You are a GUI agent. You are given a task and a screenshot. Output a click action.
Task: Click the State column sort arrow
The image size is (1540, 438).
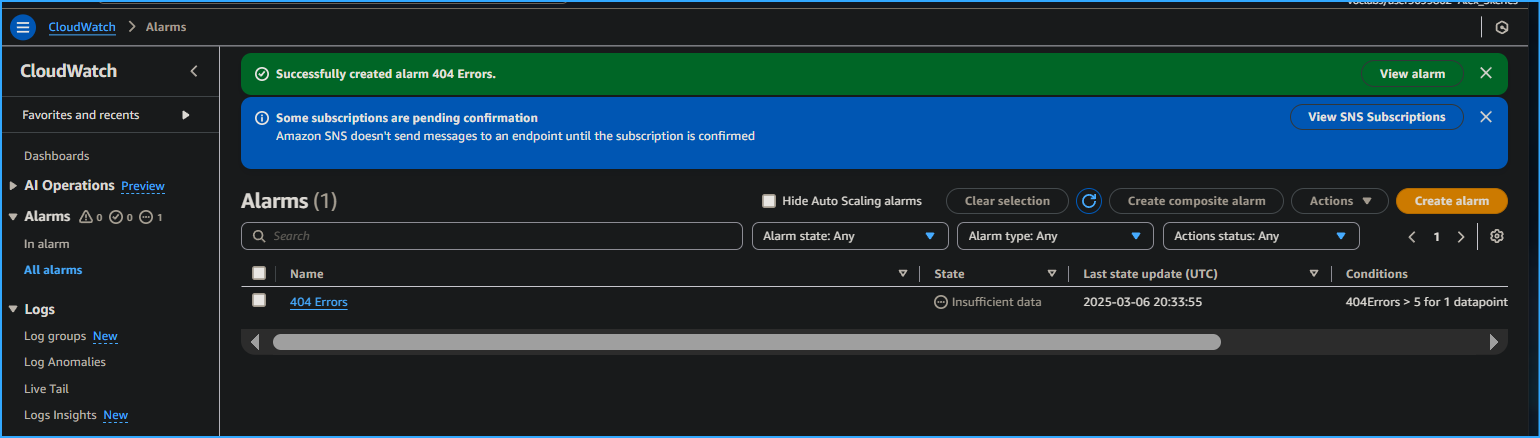click(1051, 274)
